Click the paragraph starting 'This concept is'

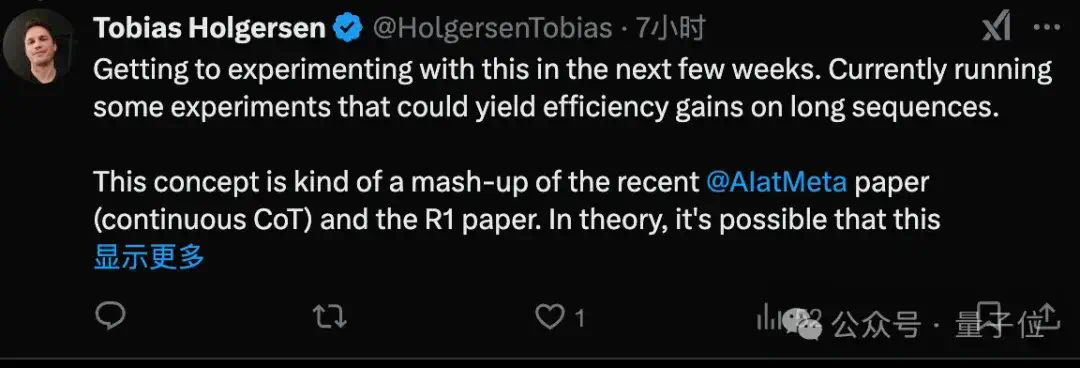pyautogui.click(x=517, y=201)
